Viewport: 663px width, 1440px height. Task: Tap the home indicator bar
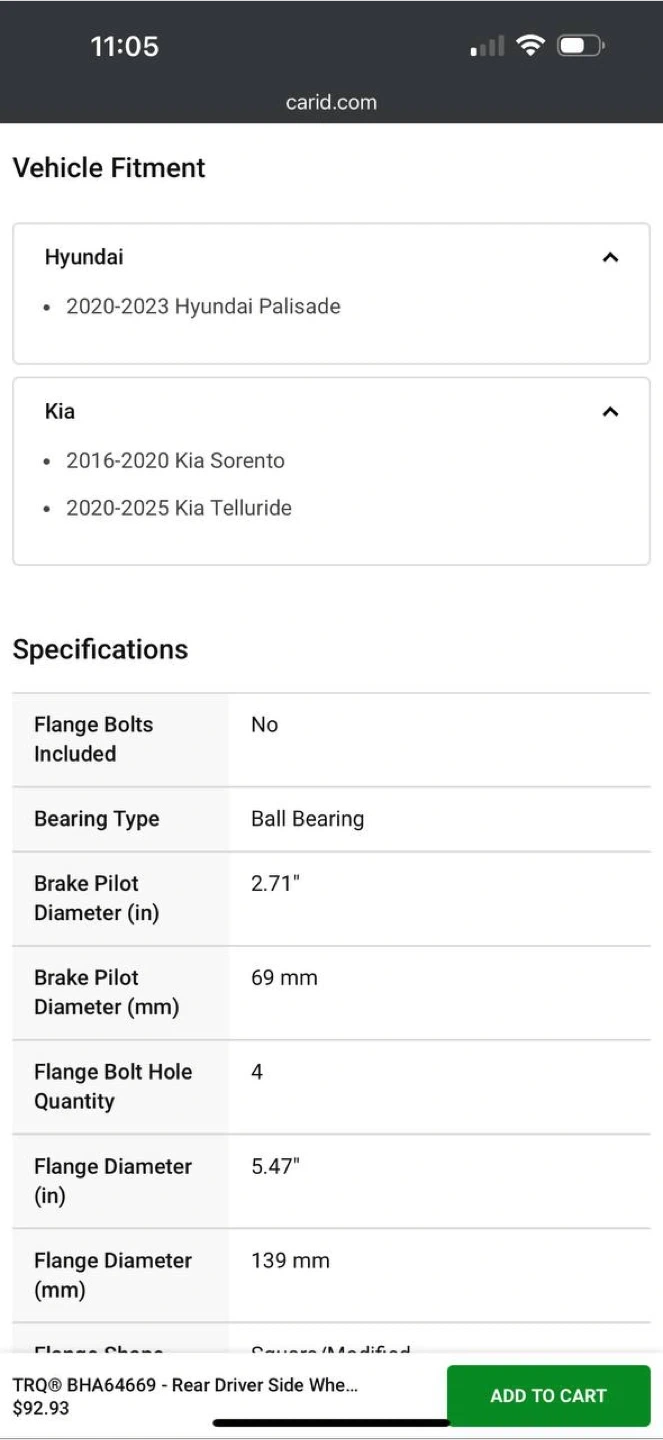tap(331, 1422)
